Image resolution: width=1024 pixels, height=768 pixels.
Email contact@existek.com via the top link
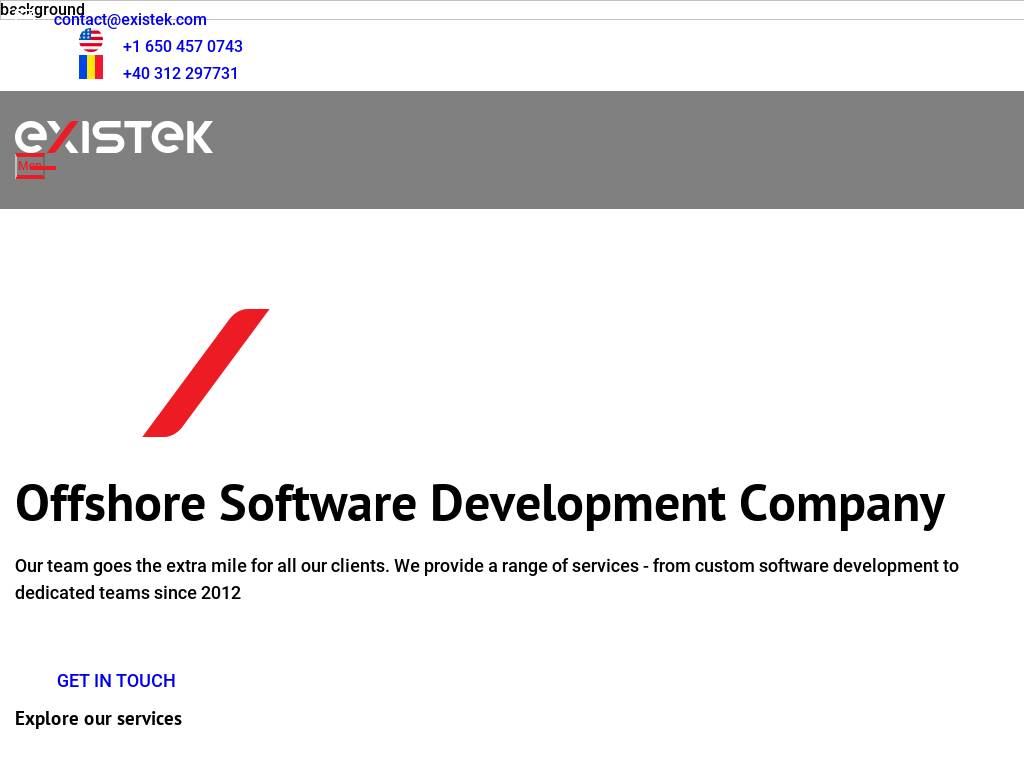click(x=130, y=20)
